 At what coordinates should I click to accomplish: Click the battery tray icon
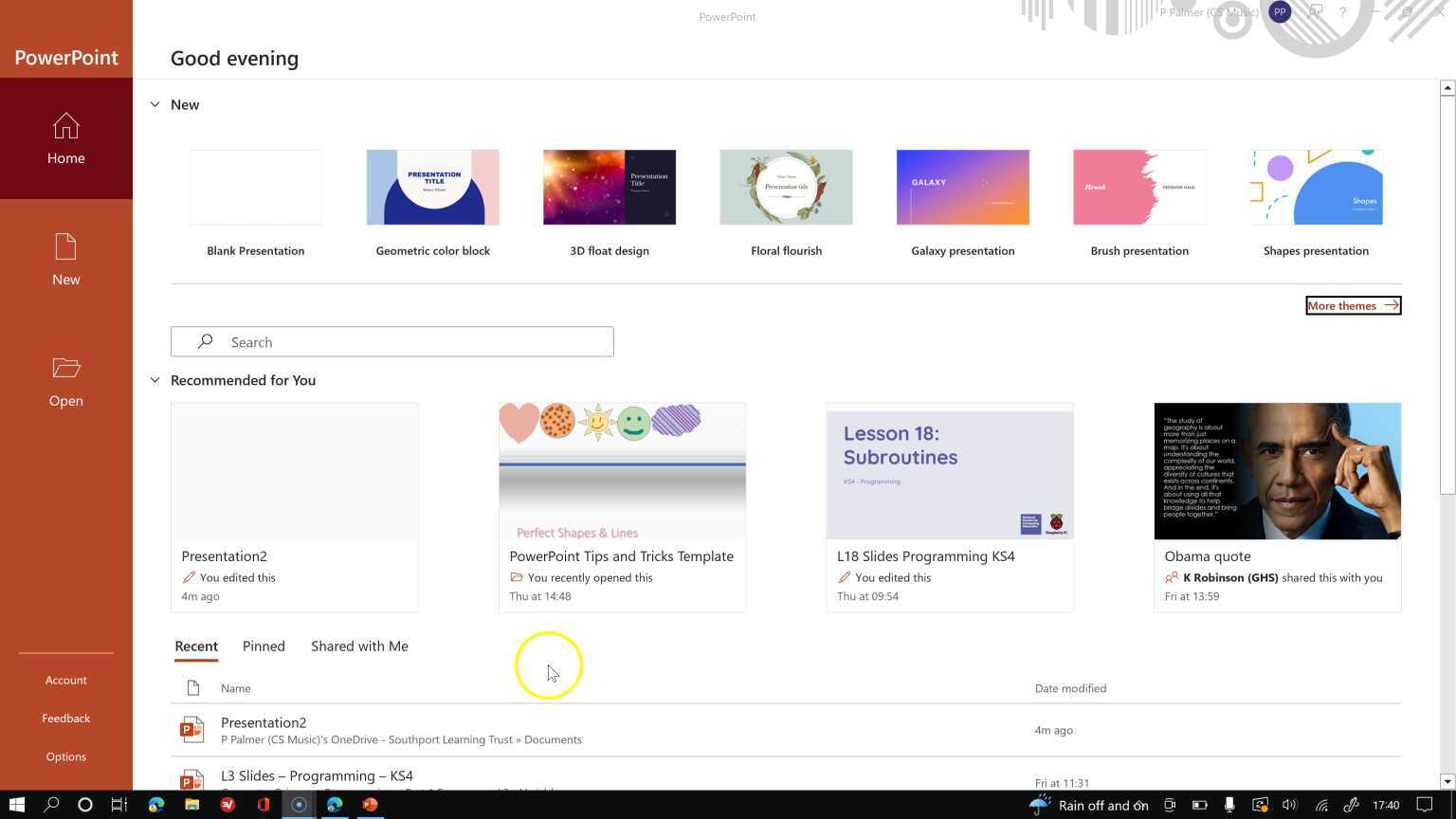pos(1199,805)
